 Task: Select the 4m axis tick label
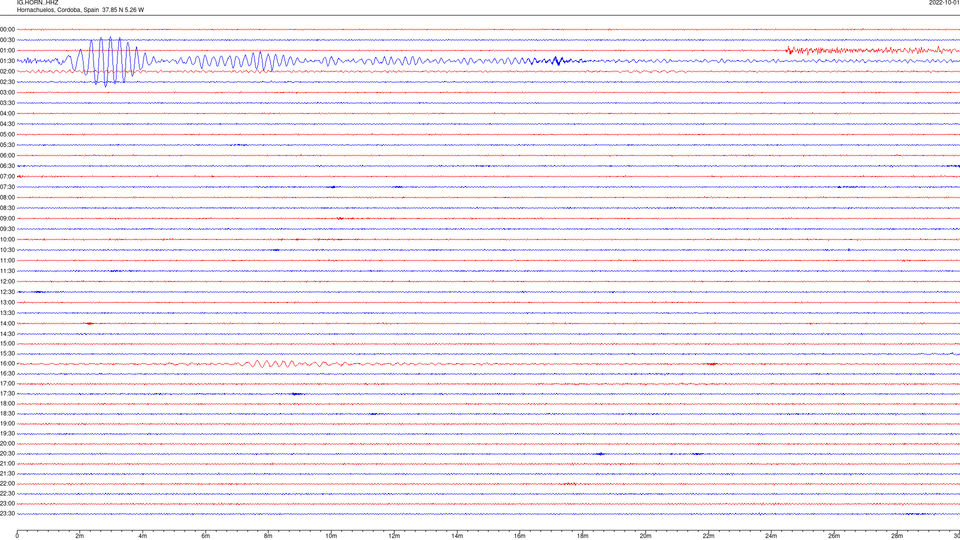[x=143, y=536]
